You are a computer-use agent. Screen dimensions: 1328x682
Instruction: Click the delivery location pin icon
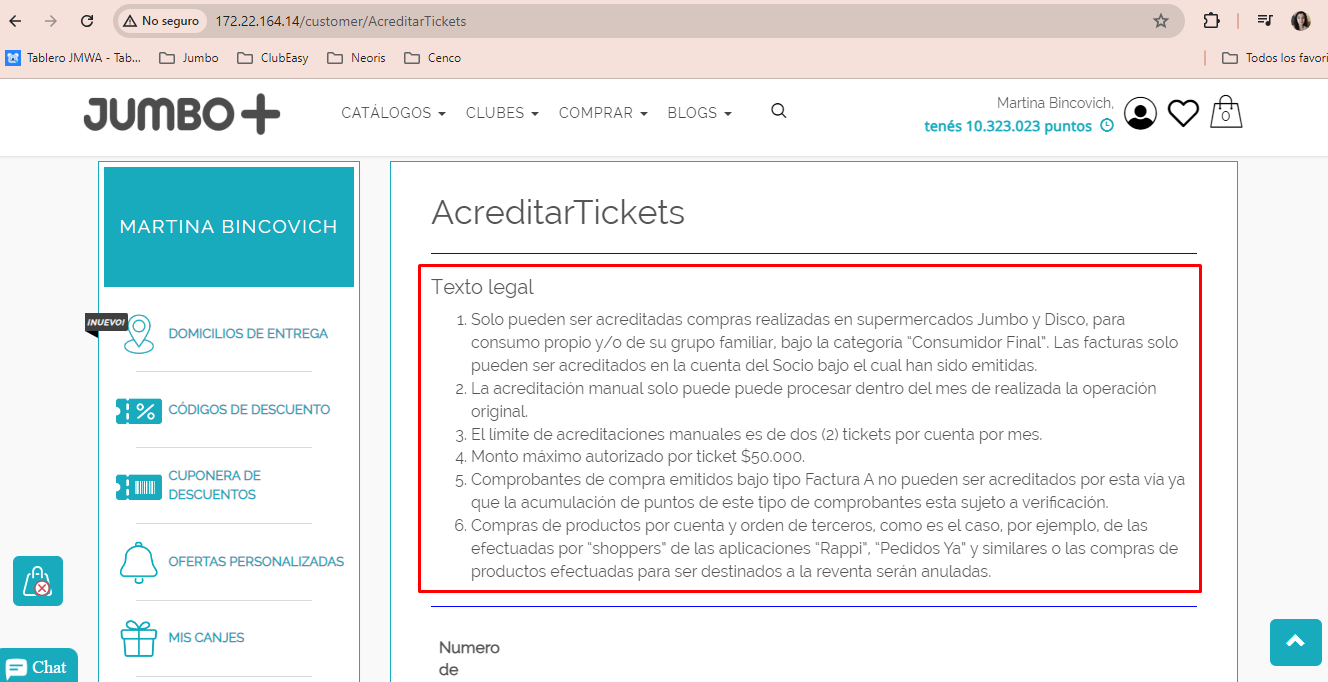coord(138,334)
